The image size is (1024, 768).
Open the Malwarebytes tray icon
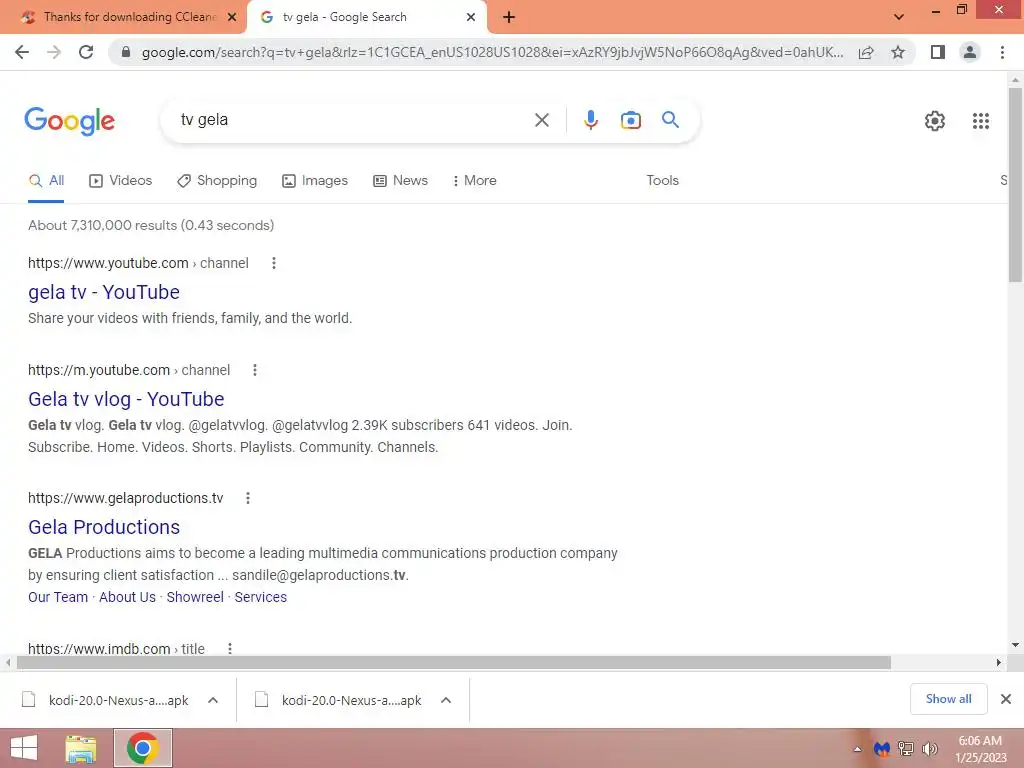(x=881, y=749)
